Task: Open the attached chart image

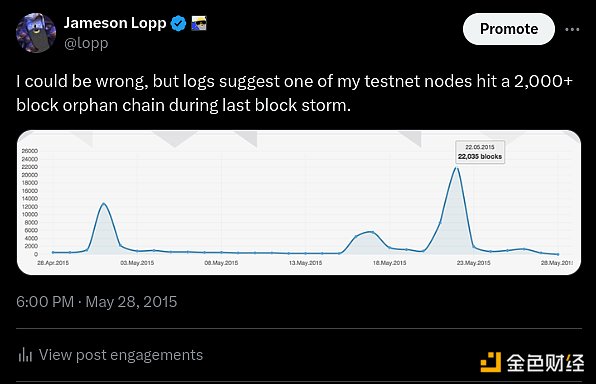Action: (299, 202)
